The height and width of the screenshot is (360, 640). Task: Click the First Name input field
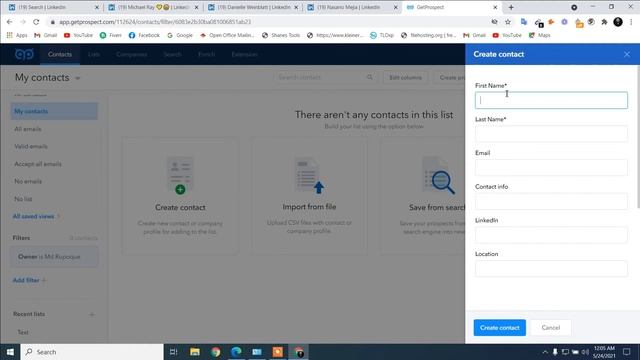pyautogui.click(x=551, y=100)
